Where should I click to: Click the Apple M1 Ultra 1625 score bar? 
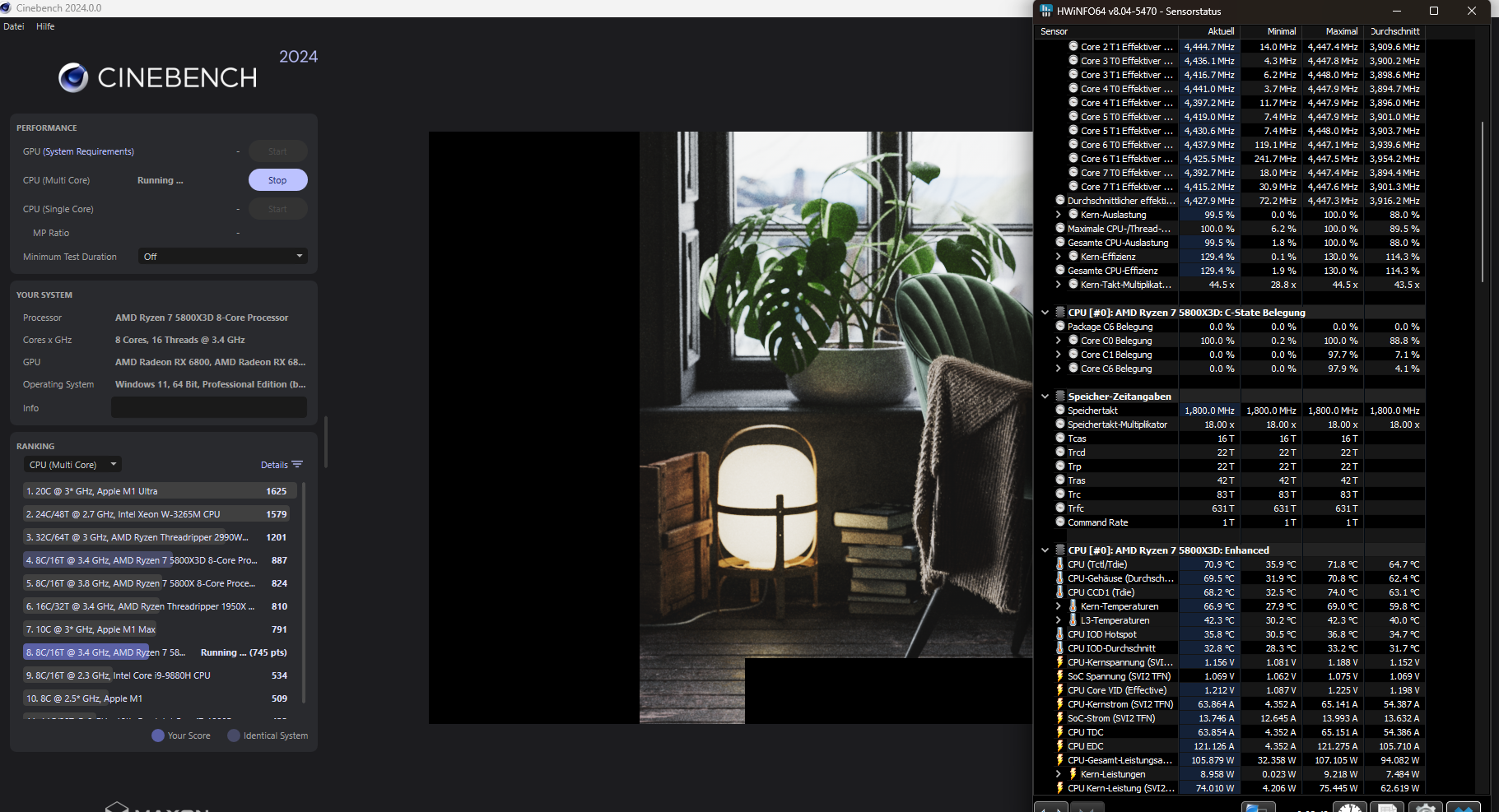pos(160,491)
